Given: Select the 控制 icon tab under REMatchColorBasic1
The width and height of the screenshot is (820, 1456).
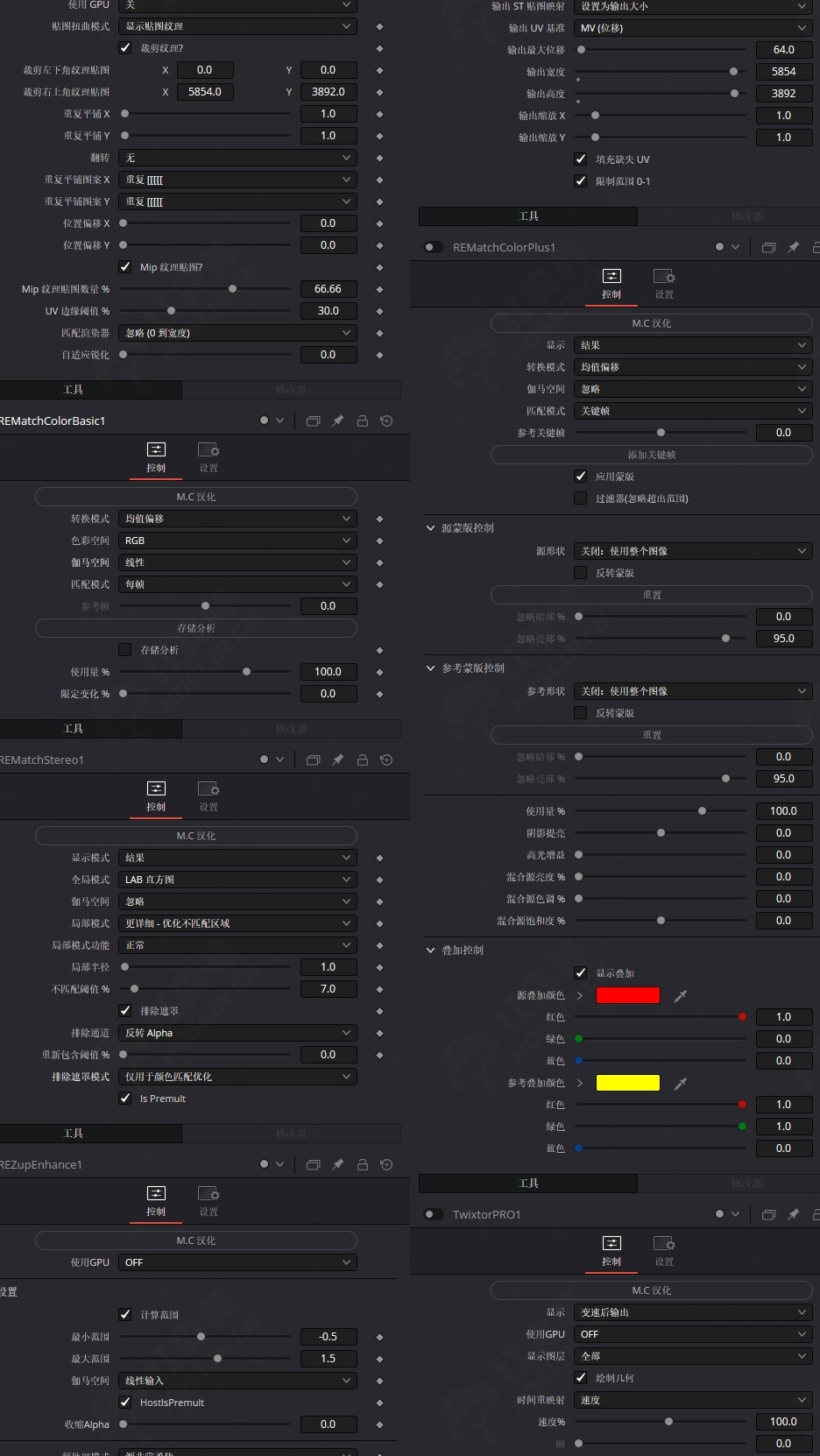Looking at the screenshot, I should point(156,457).
